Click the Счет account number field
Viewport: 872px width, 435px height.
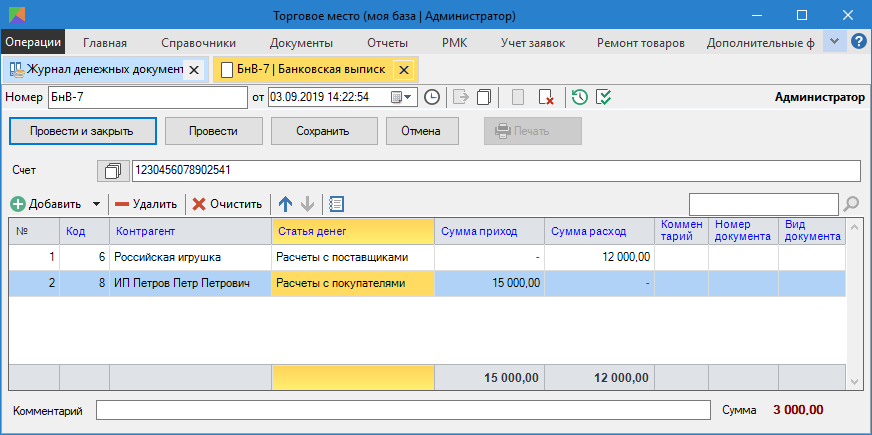(496, 171)
